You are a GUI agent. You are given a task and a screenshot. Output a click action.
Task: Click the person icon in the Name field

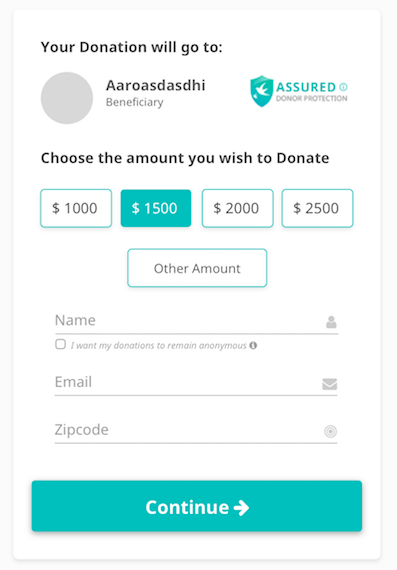(x=331, y=322)
